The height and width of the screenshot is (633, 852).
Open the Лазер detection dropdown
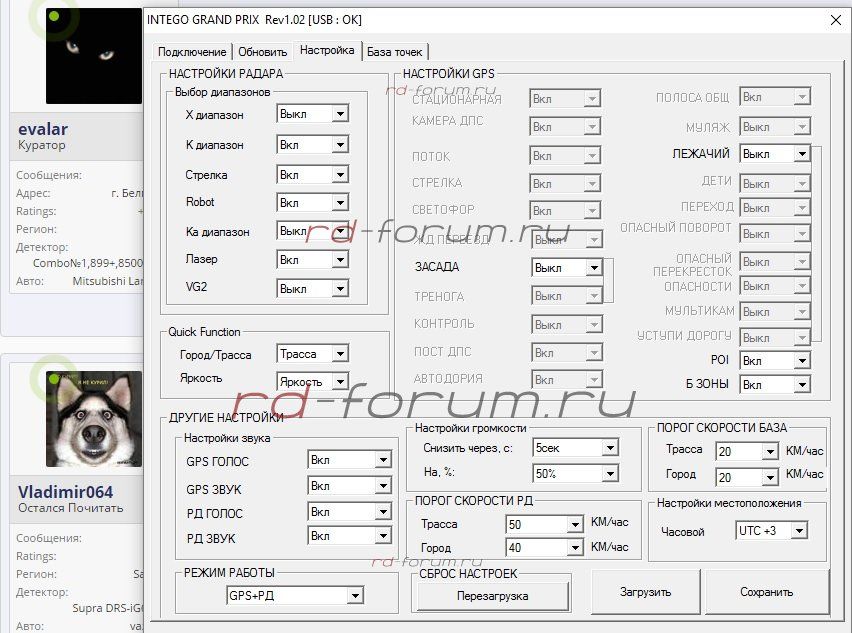(x=340, y=259)
